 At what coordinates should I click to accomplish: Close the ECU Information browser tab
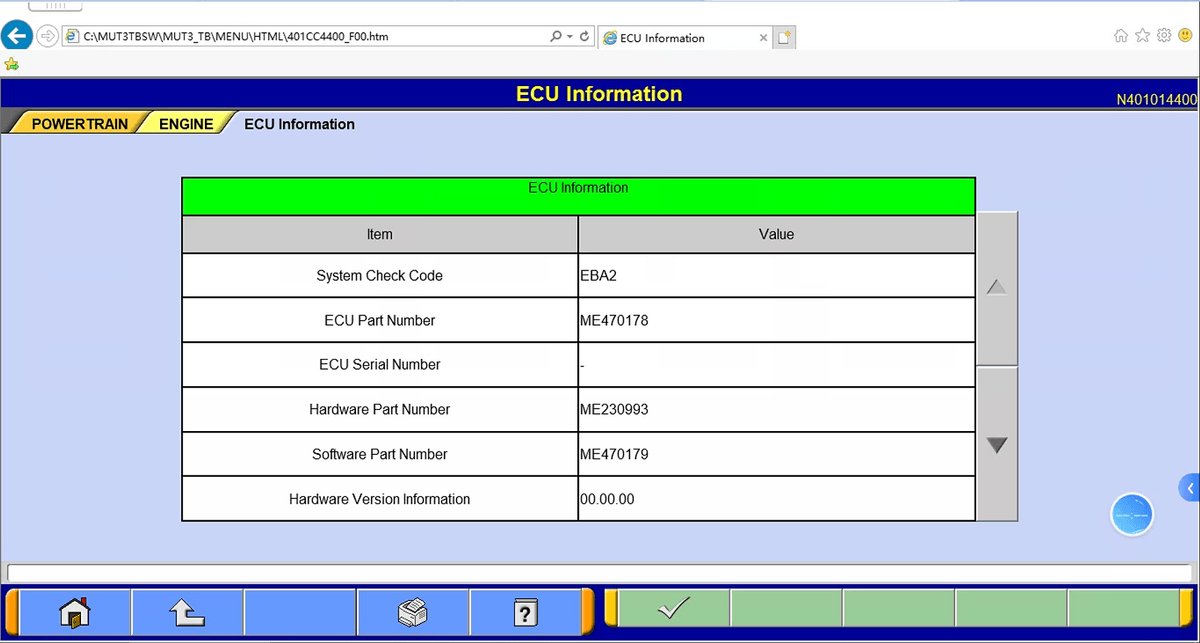pos(764,38)
